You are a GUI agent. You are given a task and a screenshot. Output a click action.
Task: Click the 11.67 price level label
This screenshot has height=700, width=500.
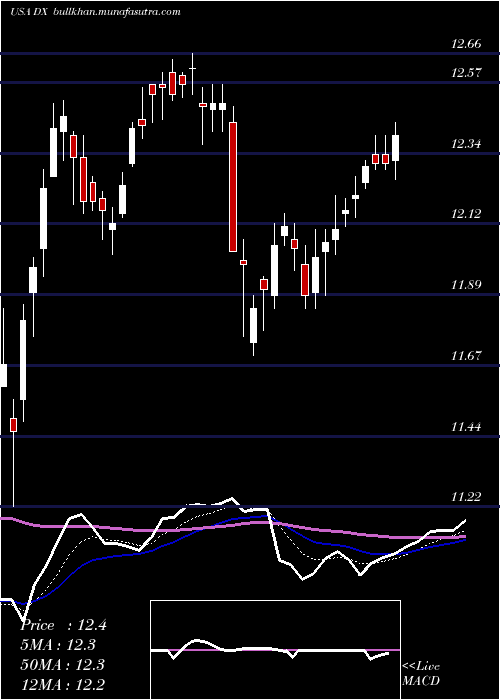coord(466,356)
